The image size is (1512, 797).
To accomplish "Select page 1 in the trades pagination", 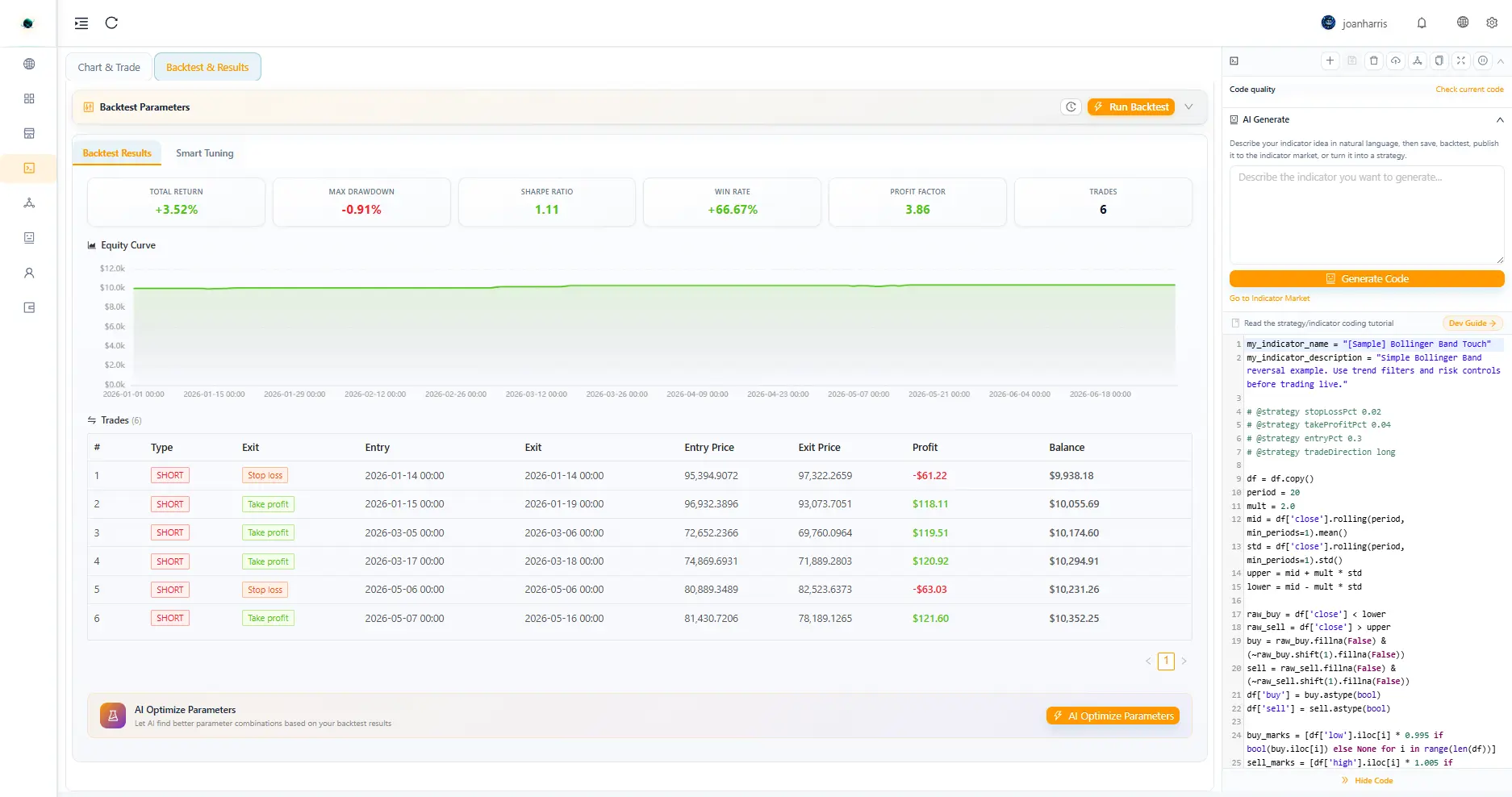I will tap(1166, 661).
